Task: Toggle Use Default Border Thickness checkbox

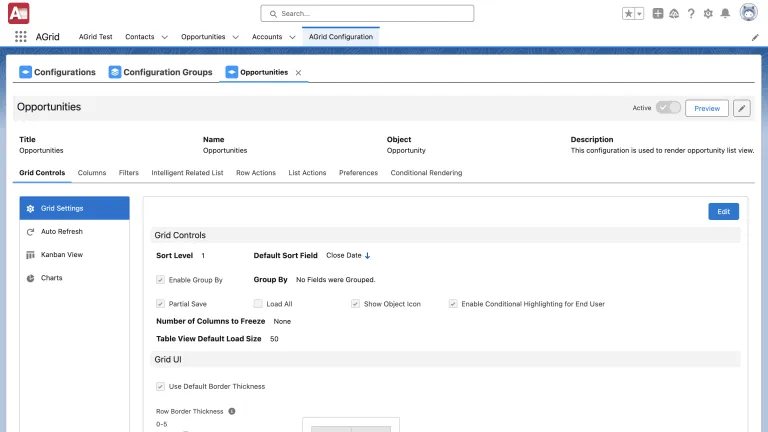Action: (x=160, y=386)
